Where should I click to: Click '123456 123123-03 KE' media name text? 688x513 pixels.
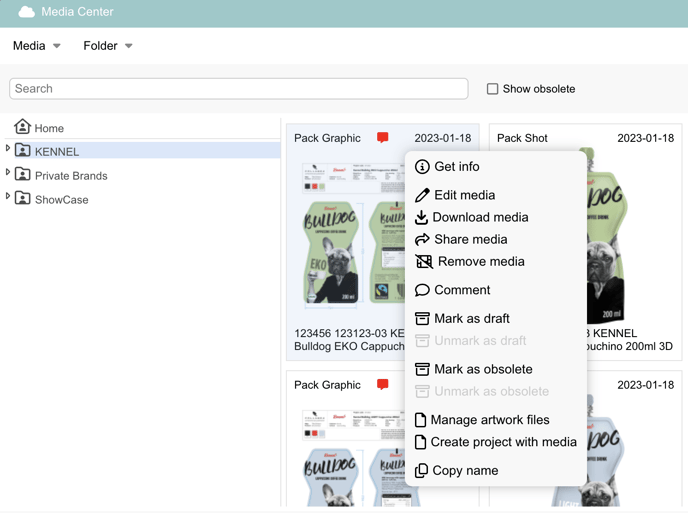[x=349, y=334]
